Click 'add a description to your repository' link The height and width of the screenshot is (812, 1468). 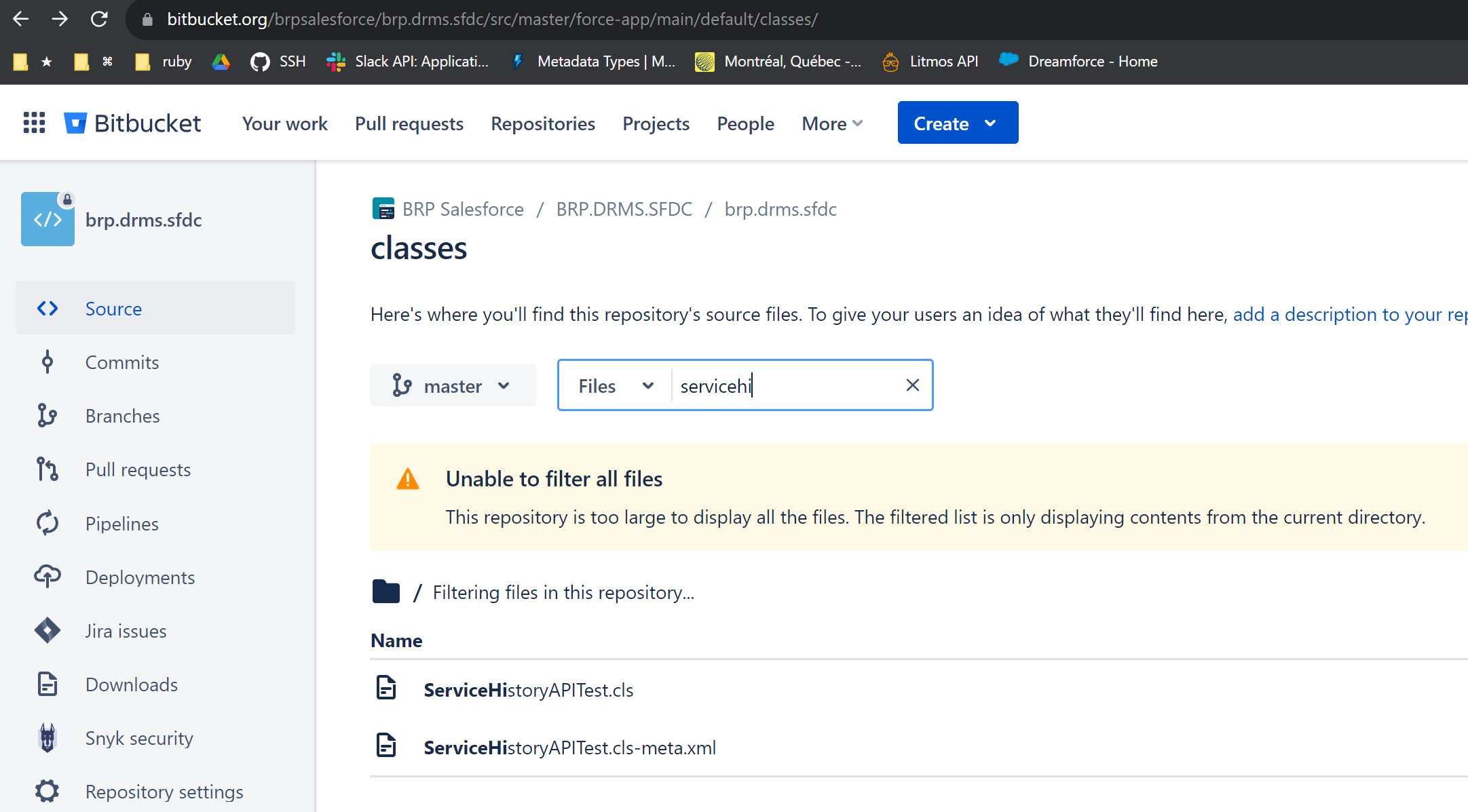click(x=1350, y=314)
